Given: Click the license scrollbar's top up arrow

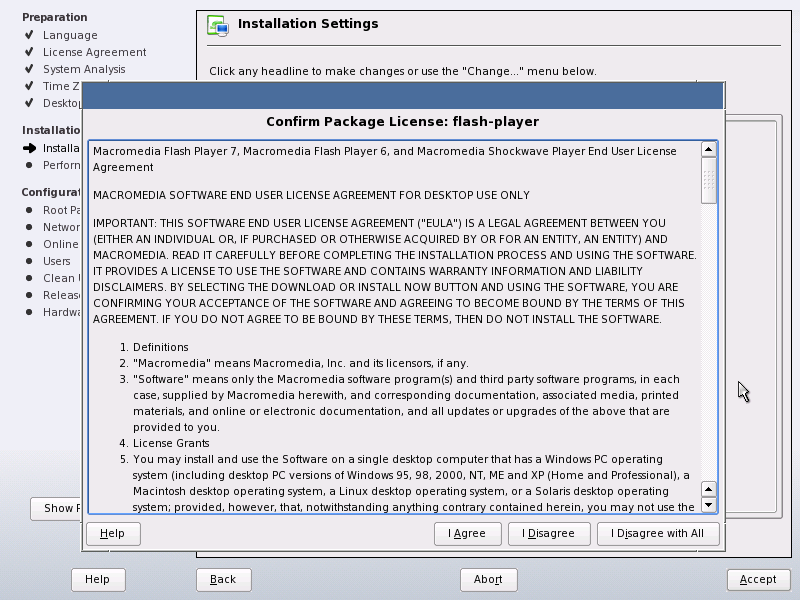Looking at the screenshot, I should point(708,149).
